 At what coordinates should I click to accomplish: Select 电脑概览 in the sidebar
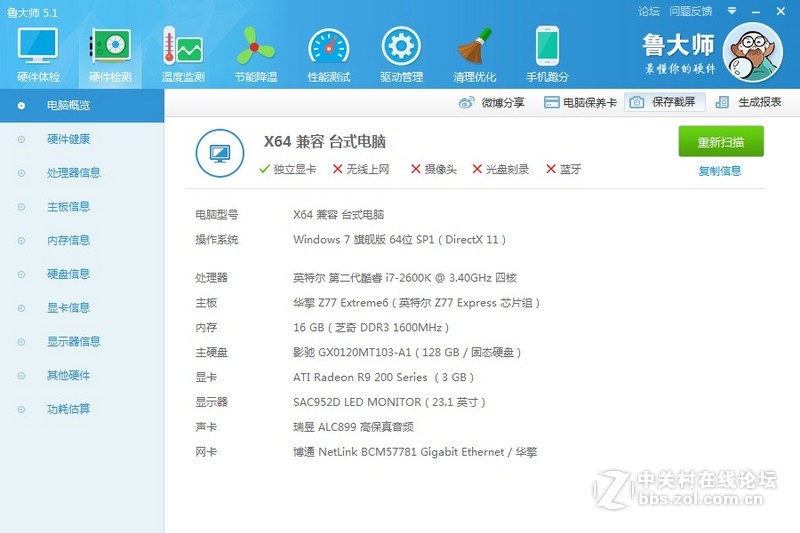82,106
